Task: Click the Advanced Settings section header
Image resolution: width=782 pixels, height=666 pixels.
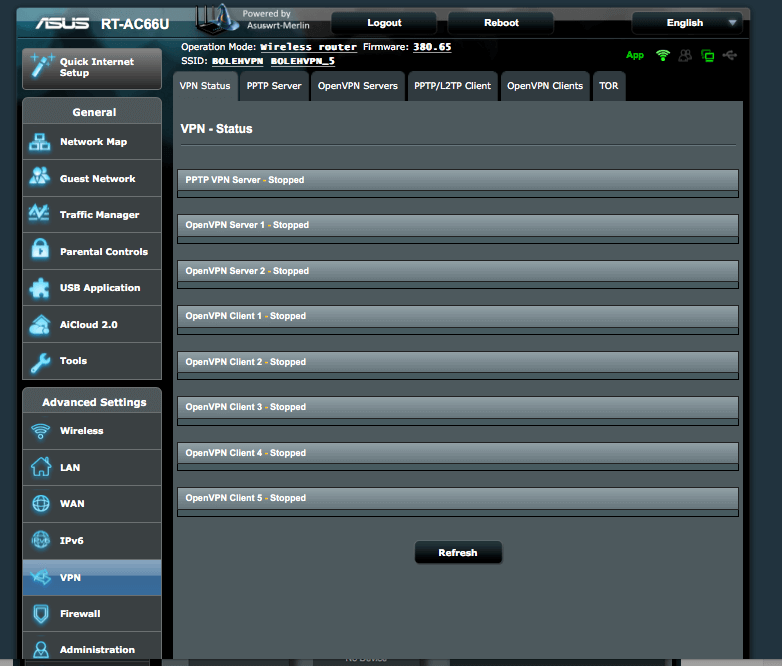Action: [x=94, y=402]
